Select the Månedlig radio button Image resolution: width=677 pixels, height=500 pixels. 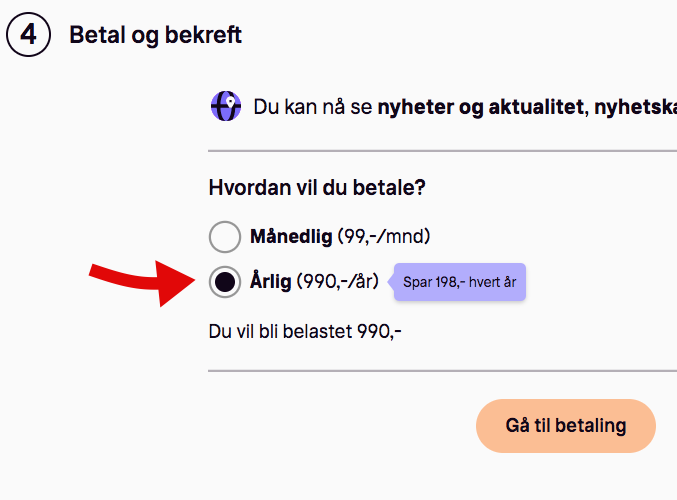click(x=225, y=237)
